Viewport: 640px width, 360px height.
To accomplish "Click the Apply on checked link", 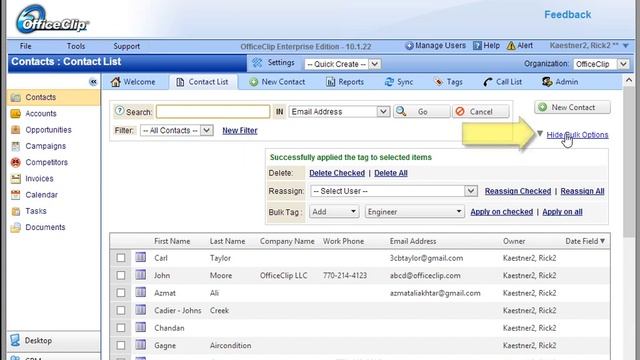I will click(x=502, y=212).
